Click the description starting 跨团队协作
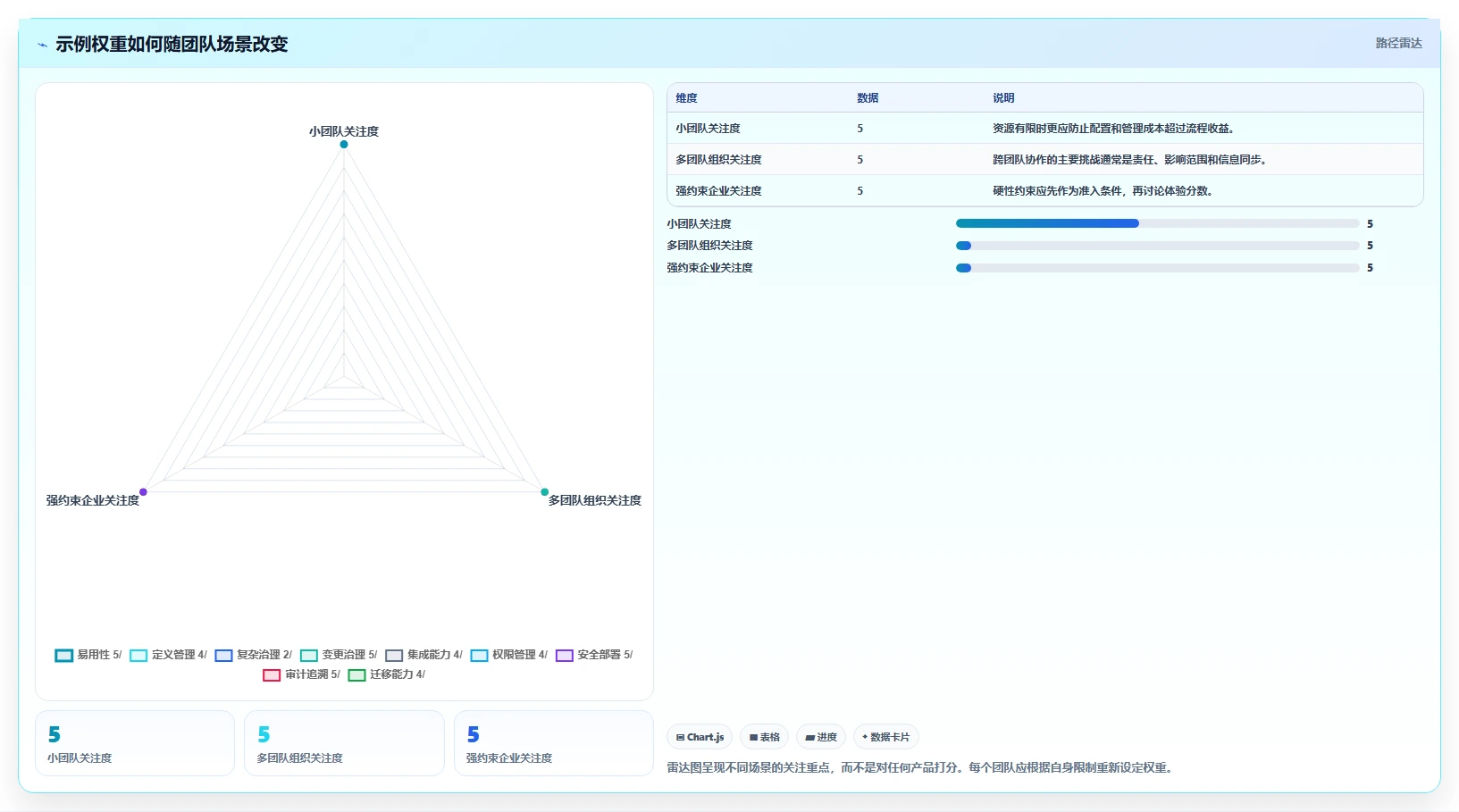The height and width of the screenshot is (812, 1459). point(1130,160)
